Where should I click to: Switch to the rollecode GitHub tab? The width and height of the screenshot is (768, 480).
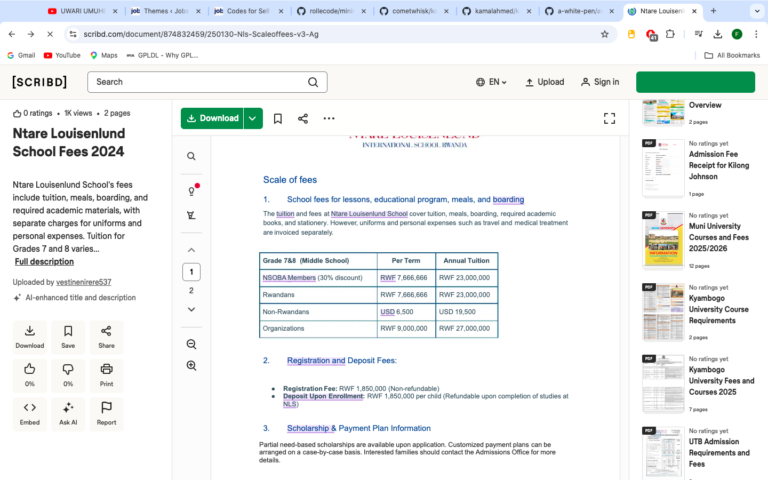tap(331, 11)
